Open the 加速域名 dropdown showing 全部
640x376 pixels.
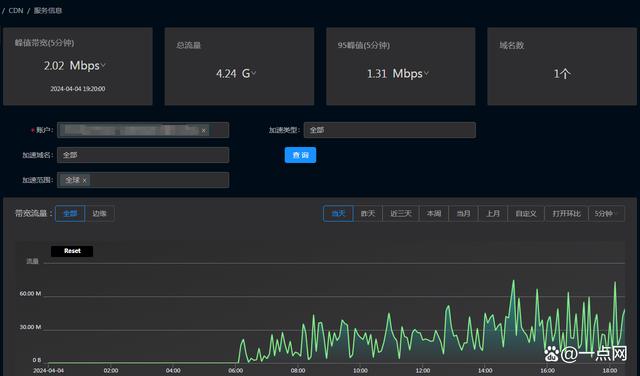(143, 155)
